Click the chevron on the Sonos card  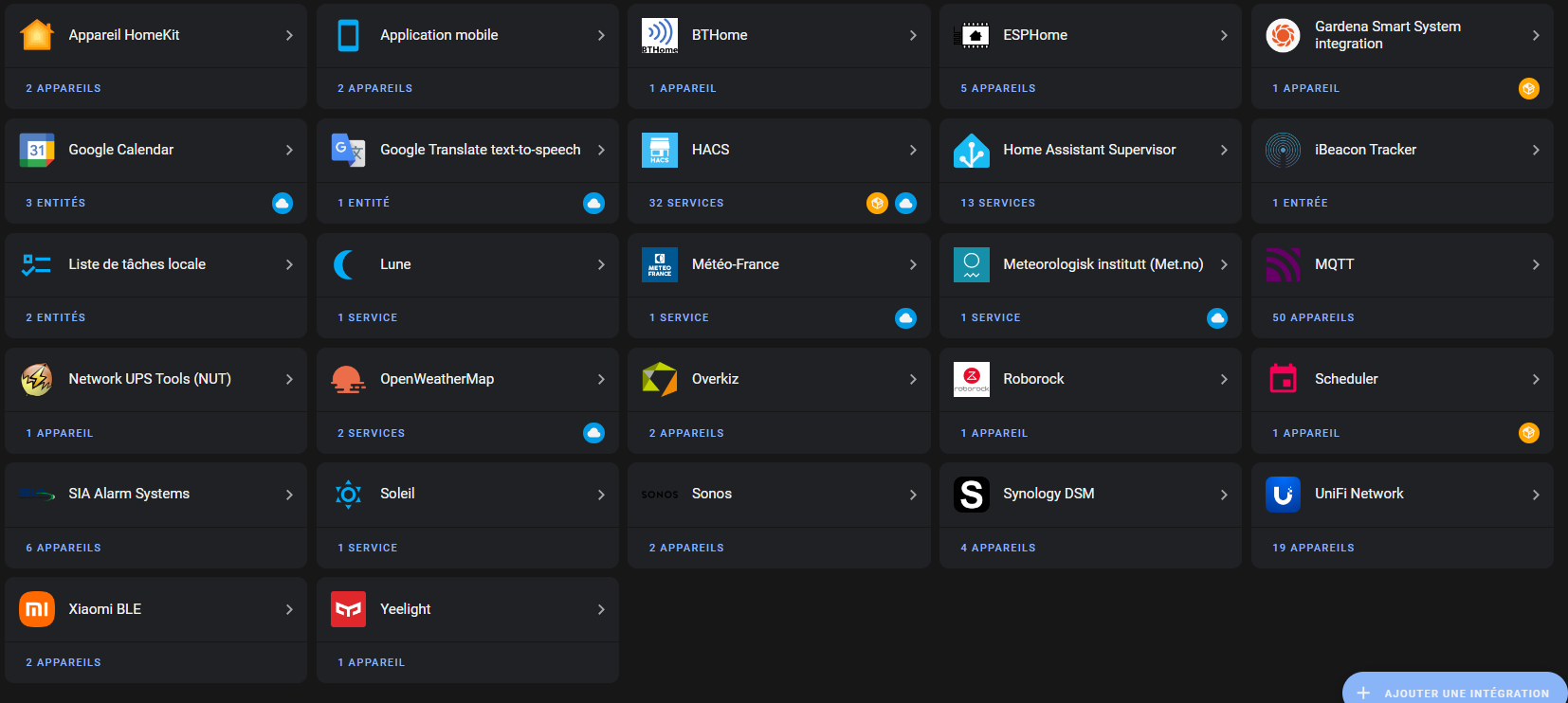[x=913, y=495]
